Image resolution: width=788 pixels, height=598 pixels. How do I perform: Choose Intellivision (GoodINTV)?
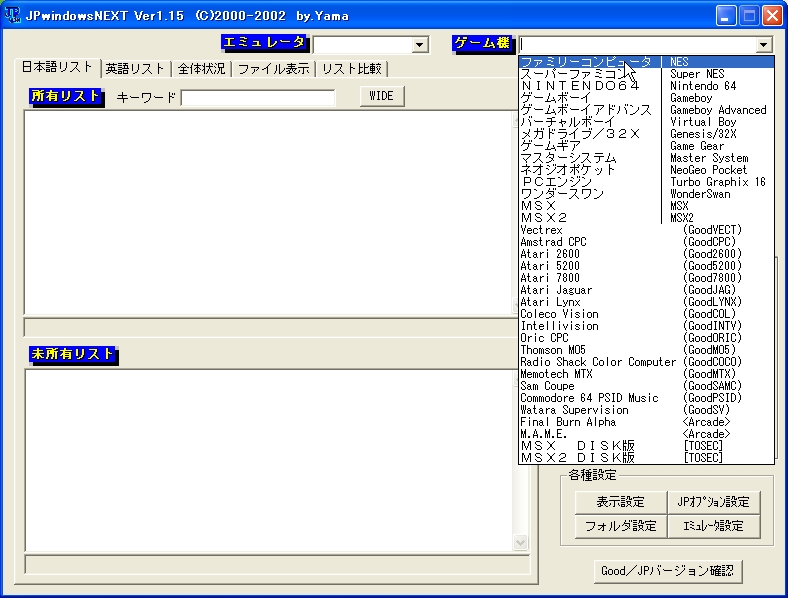tap(646, 326)
